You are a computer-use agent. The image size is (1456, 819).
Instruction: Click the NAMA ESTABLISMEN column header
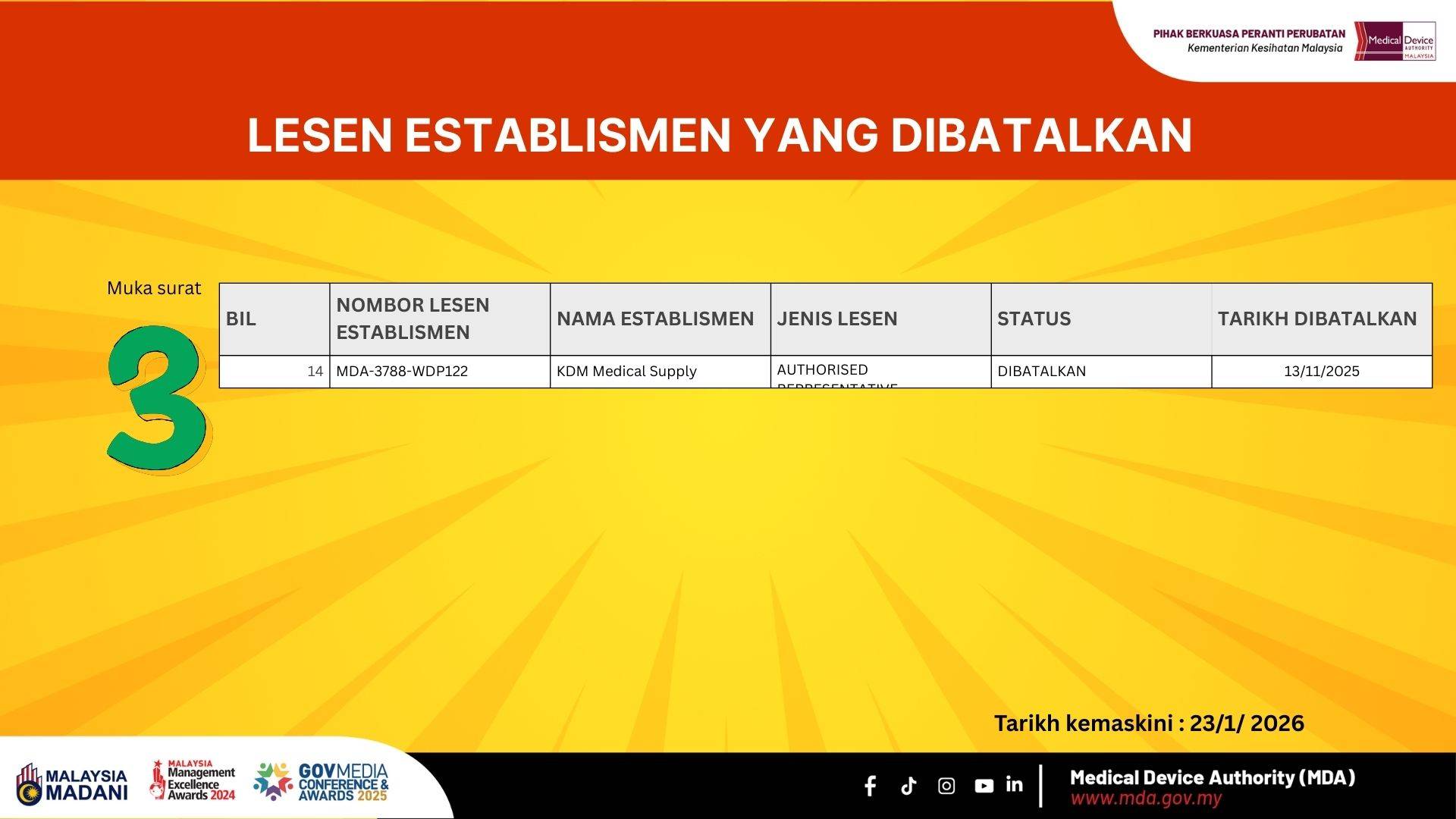click(x=655, y=318)
